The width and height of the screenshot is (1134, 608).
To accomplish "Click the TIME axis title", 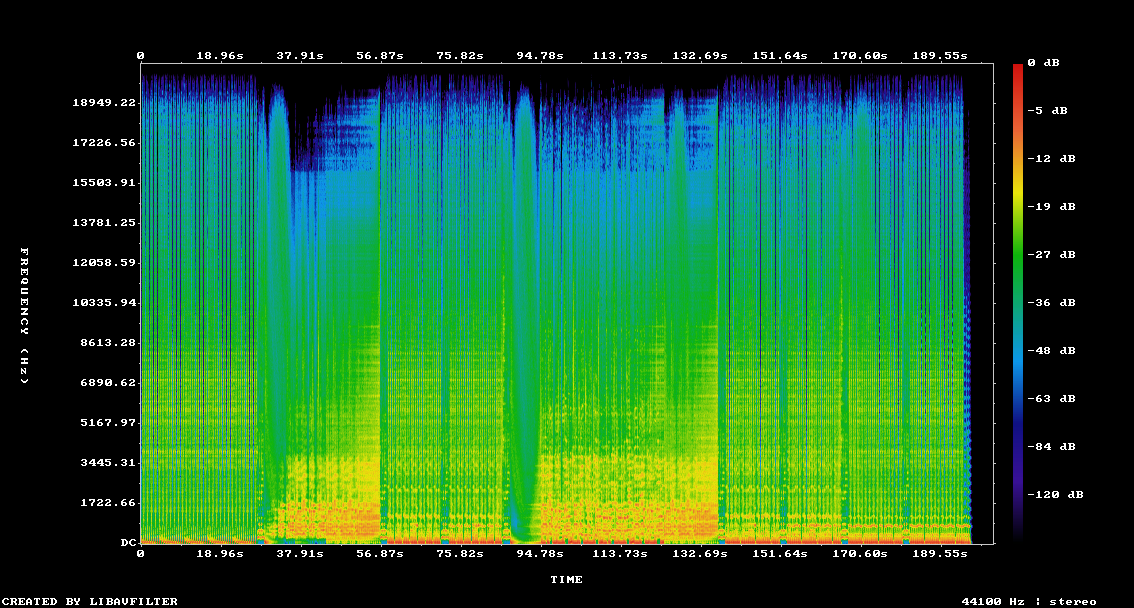I will [566, 580].
